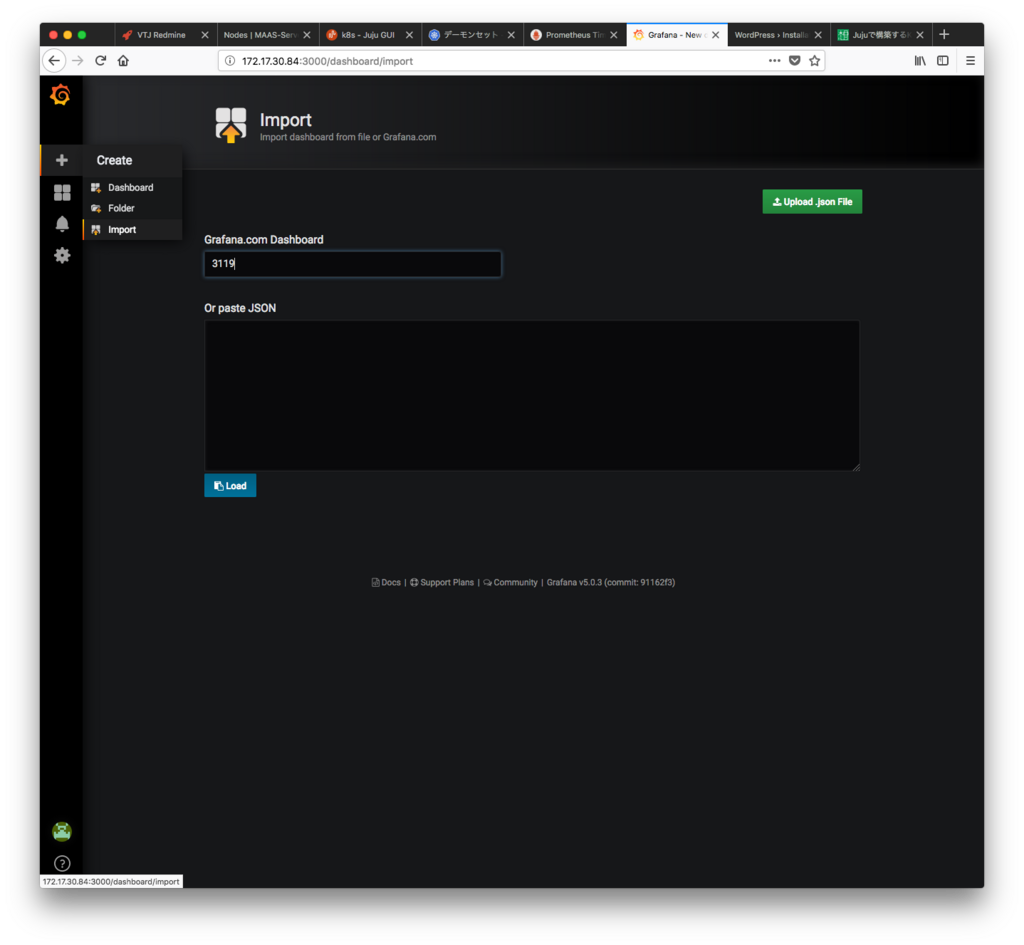Screen dimensions: 1024x945
Task: Reload the page with the refresh icon
Action: click(x=101, y=61)
